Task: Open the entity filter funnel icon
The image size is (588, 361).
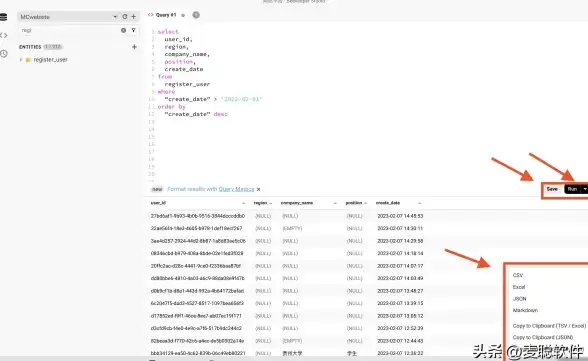Action: [x=133, y=30]
